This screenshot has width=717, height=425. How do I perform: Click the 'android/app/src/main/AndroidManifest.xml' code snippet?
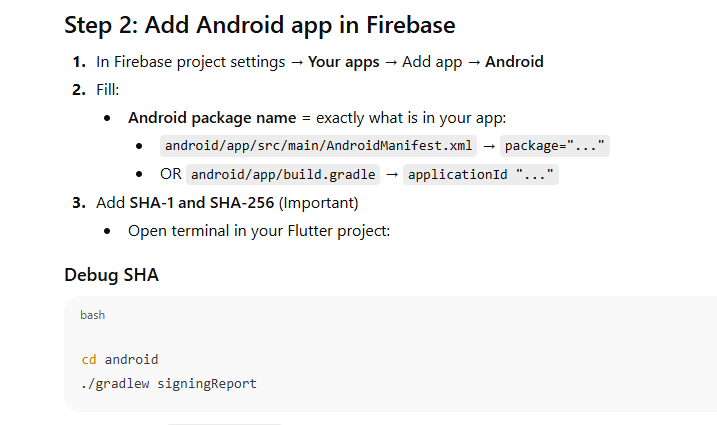point(318,146)
